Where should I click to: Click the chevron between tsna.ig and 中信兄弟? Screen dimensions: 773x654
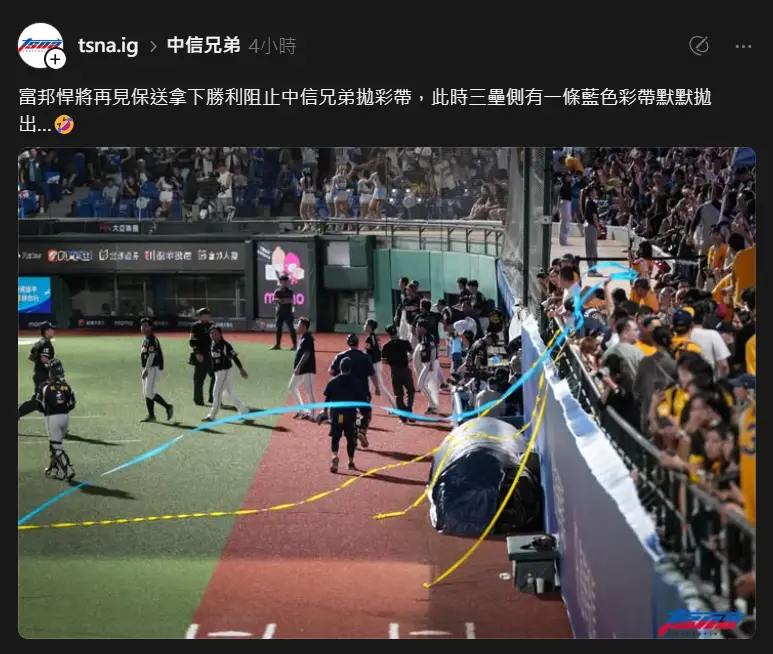[153, 46]
